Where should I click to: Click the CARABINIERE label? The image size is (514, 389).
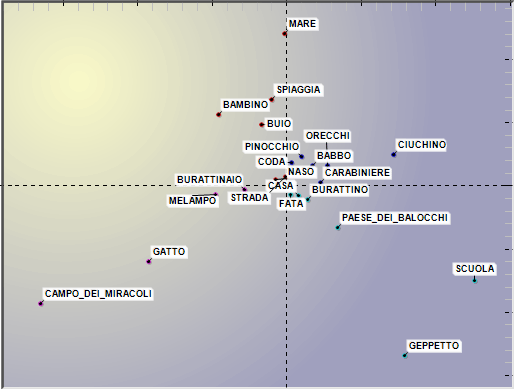(357, 173)
